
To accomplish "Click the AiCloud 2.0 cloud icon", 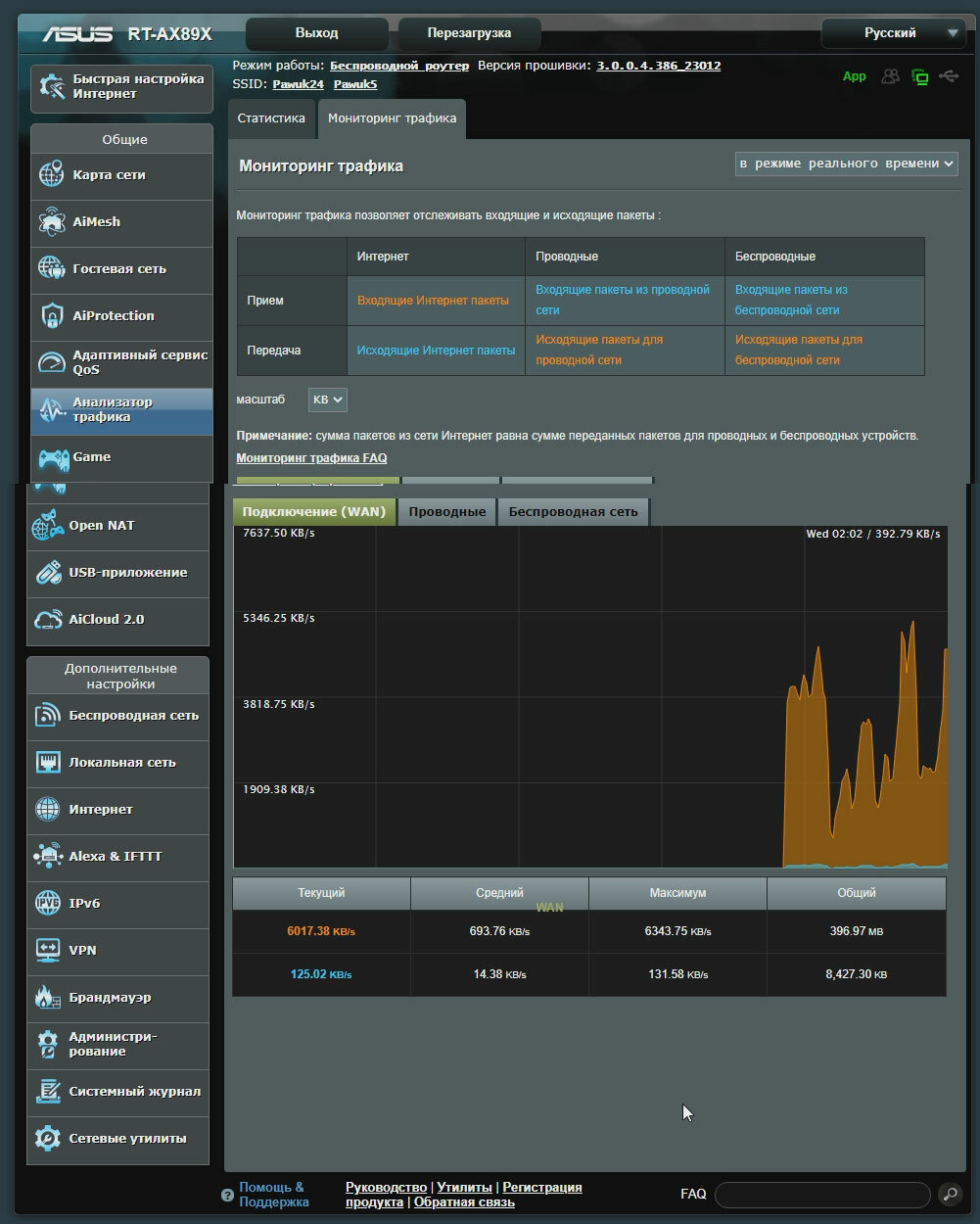I will 47,620.
